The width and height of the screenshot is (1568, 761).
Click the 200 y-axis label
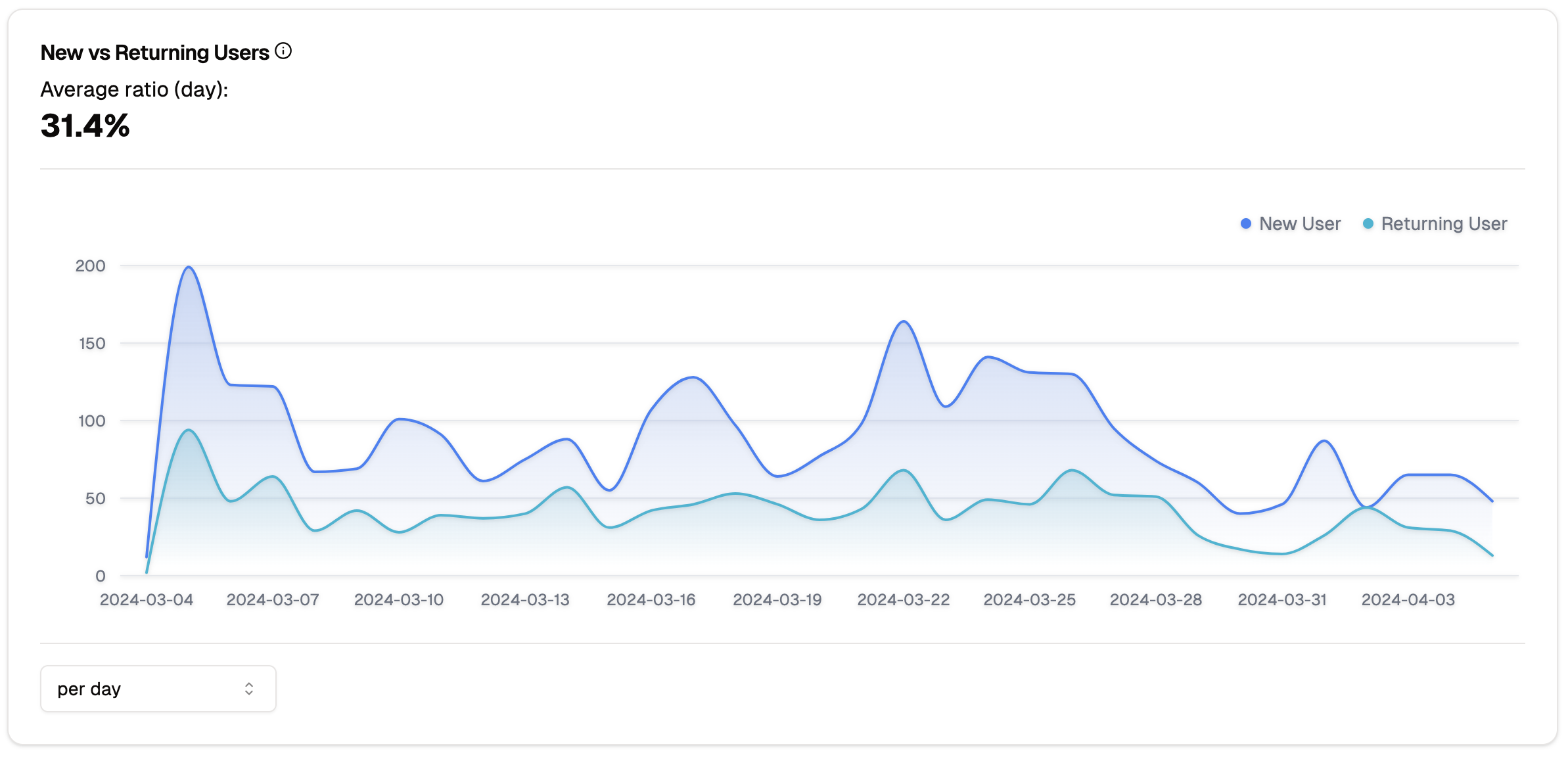point(90,266)
